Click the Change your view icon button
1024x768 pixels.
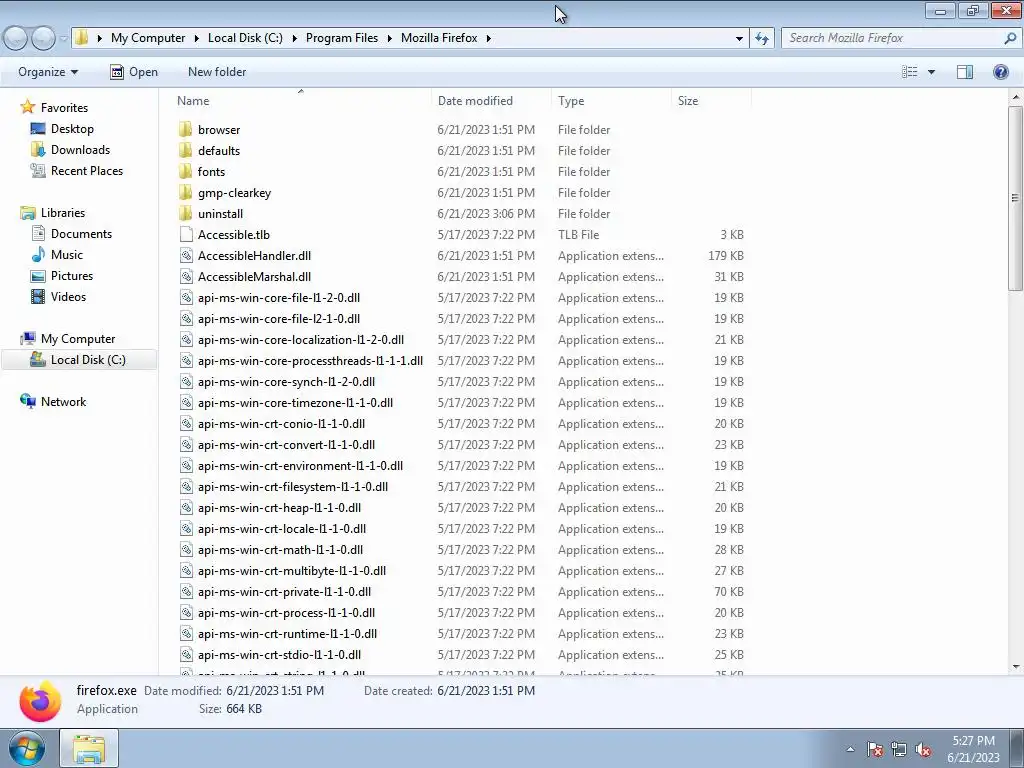(x=910, y=72)
